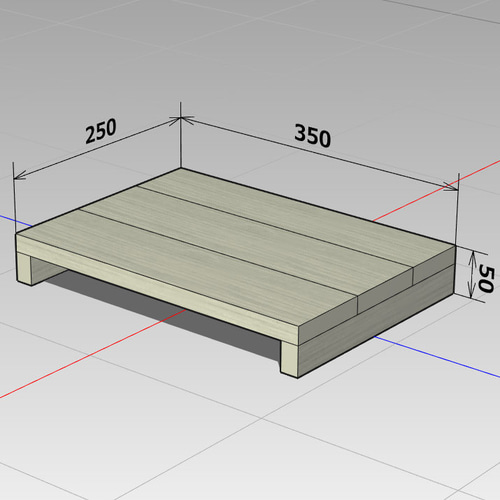The height and width of the screenshot is (500, 500).
Task: Click the vertical arrow line of the 50 dimension
Action: coord(471,274)
